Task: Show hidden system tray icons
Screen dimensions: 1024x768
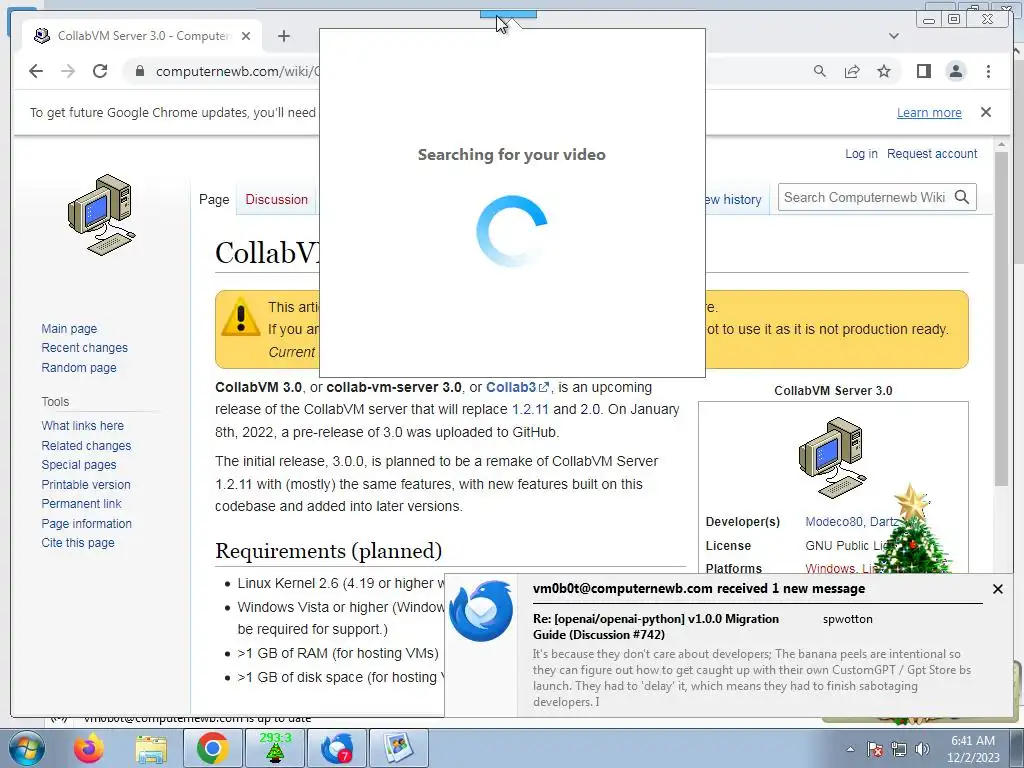Action: (850, 749)
